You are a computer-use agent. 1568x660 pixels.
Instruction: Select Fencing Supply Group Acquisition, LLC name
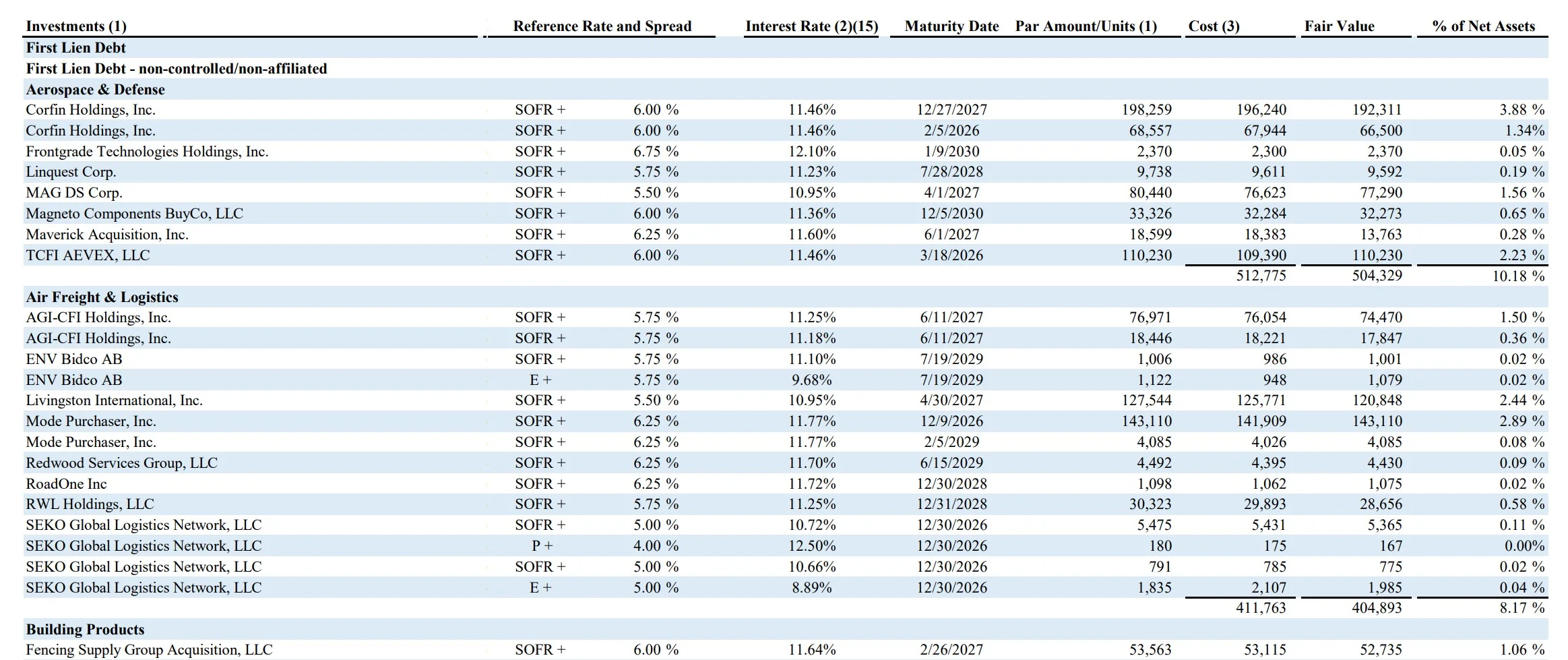click(149, 650)
